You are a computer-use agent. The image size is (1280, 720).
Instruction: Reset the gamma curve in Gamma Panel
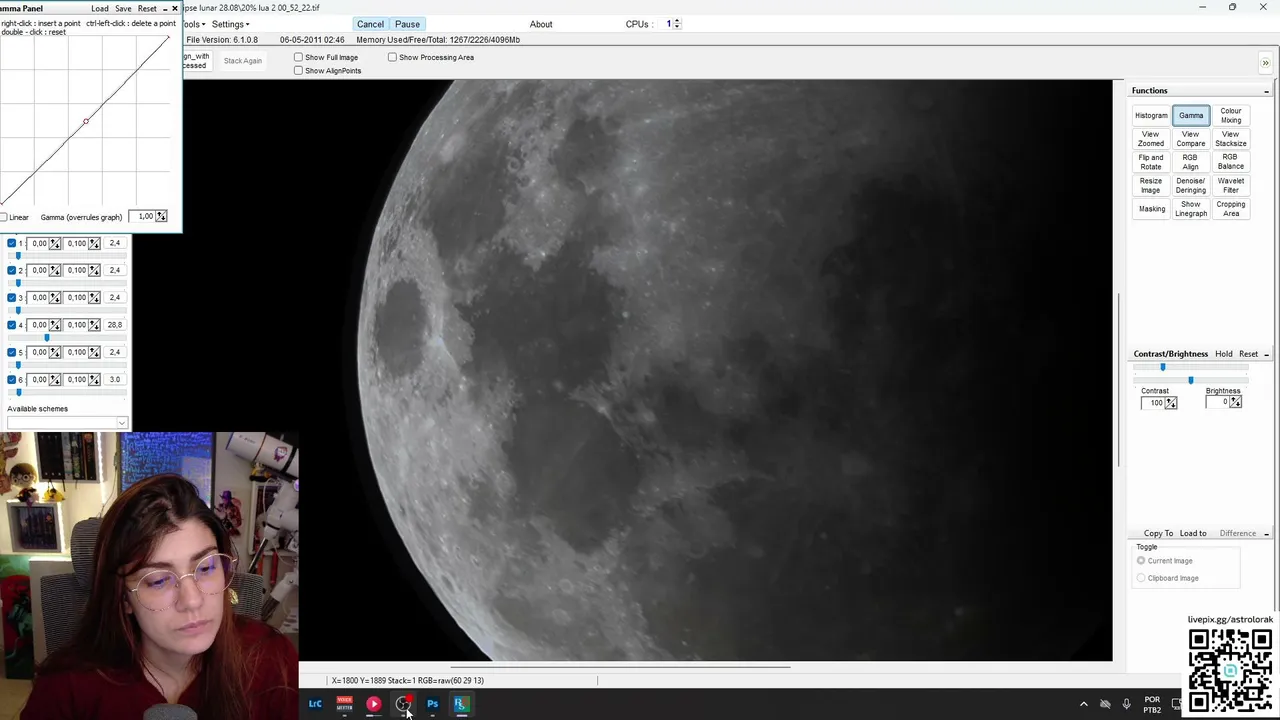[x=147, y=9]
